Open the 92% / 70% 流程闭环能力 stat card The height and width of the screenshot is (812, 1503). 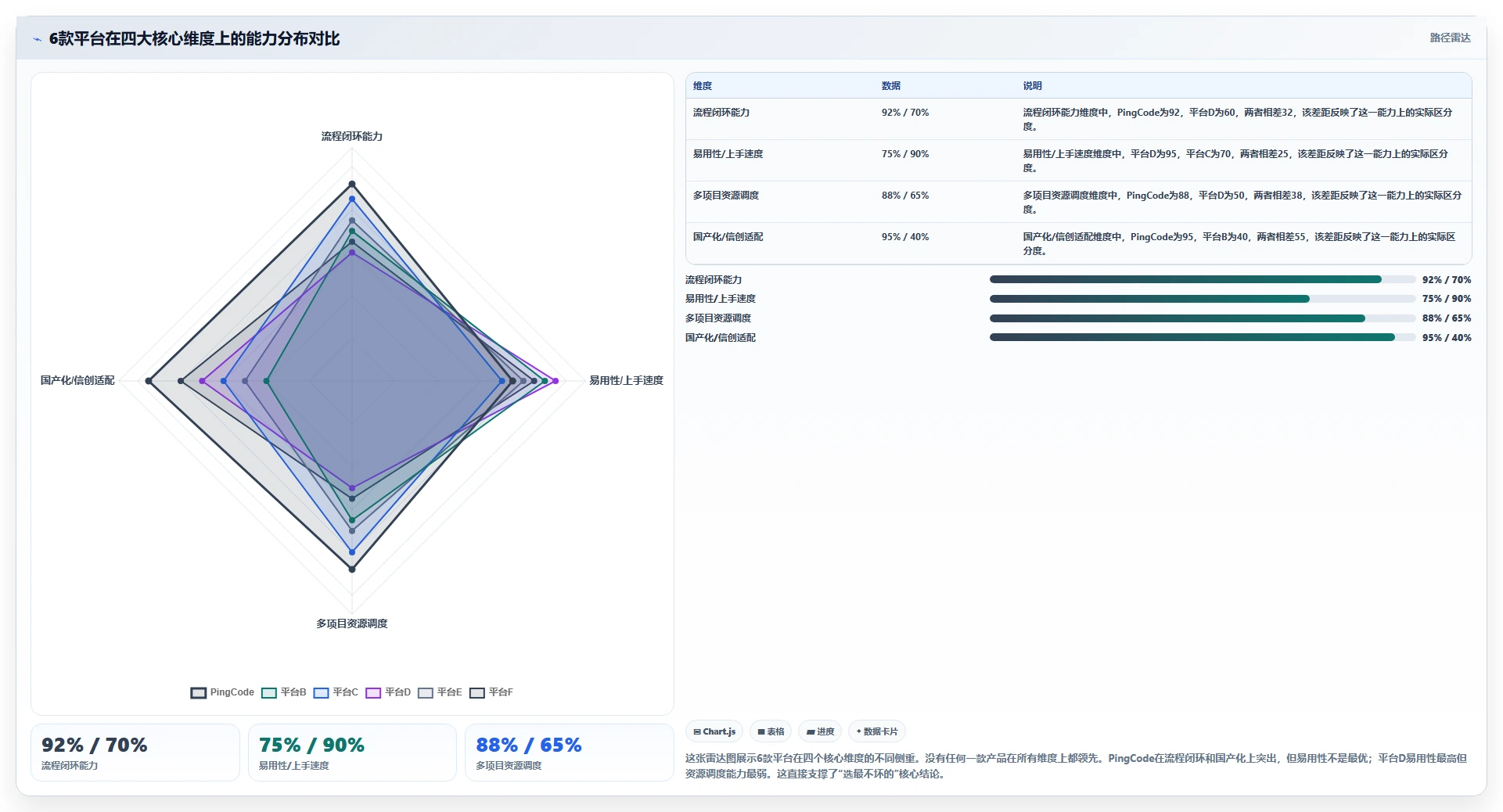click(135, 753)
